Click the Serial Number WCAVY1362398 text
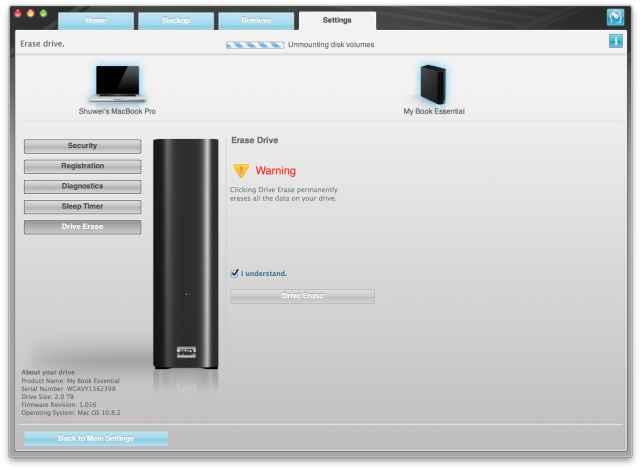 69,389
